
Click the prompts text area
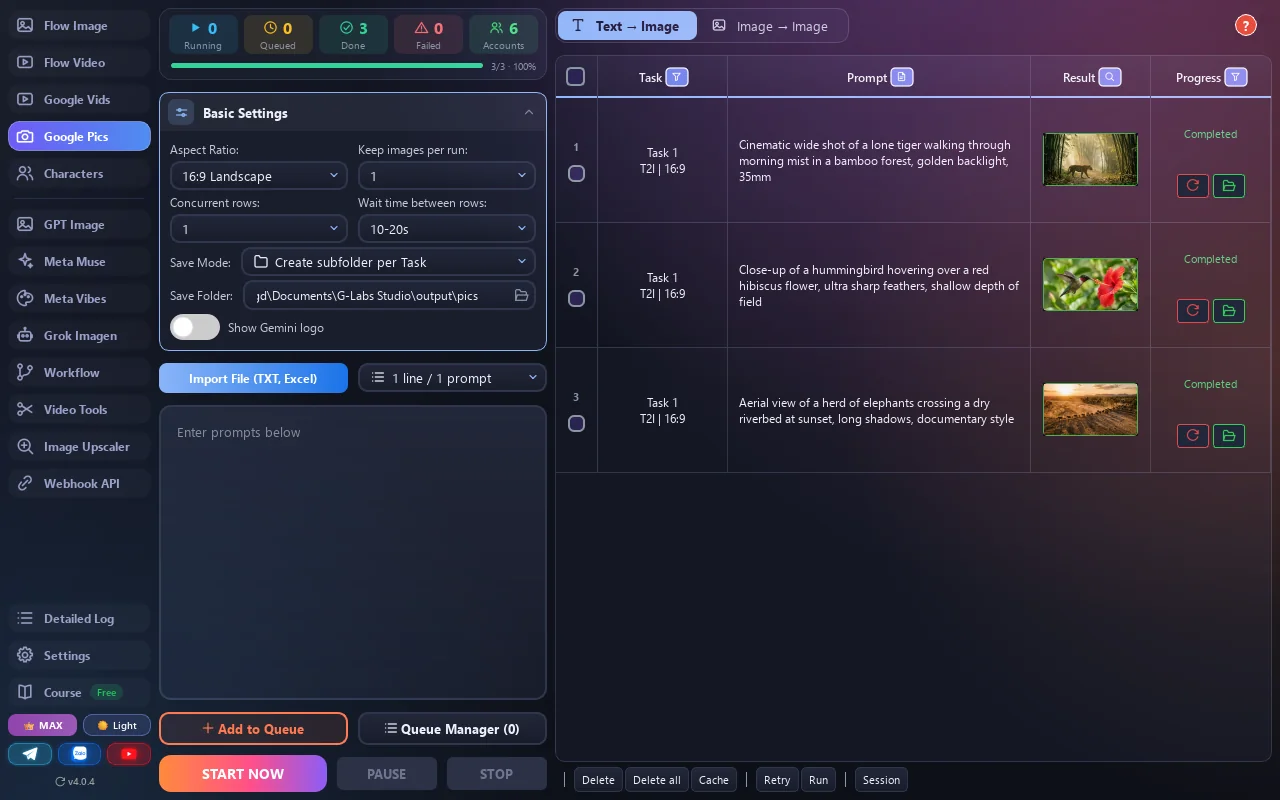pos(353,552)
